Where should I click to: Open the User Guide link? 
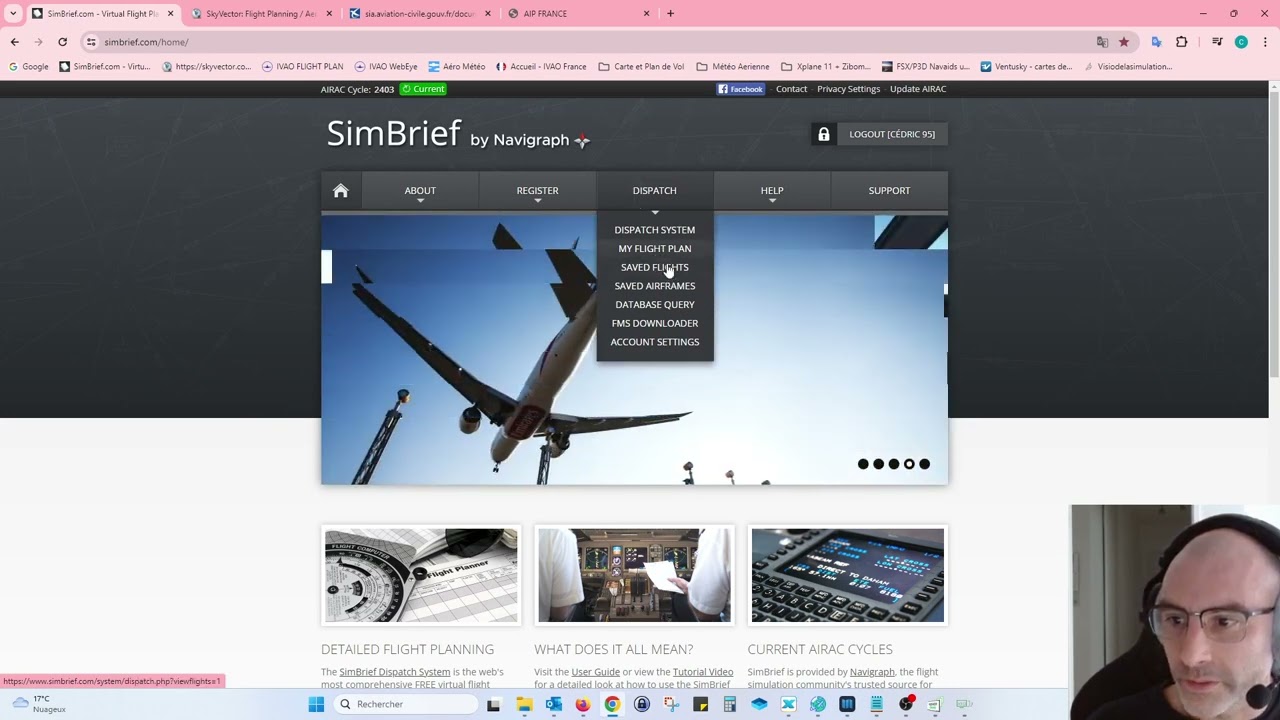pyautogui.click(x=596, y=672)
